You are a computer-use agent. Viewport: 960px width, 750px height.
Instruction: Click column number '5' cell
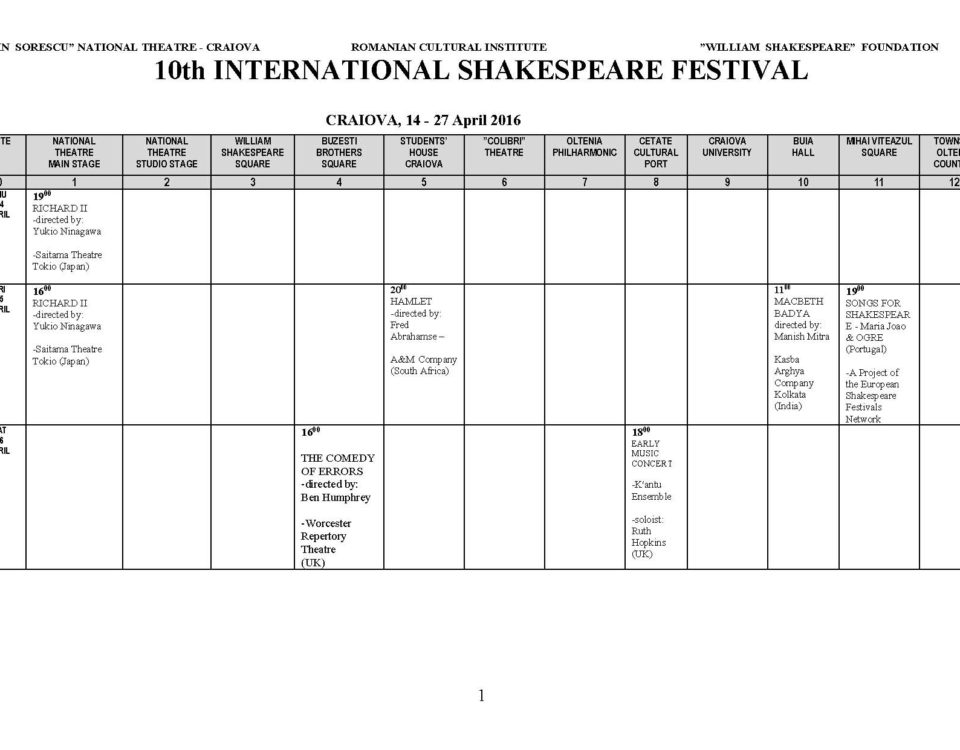coord(424,182)
